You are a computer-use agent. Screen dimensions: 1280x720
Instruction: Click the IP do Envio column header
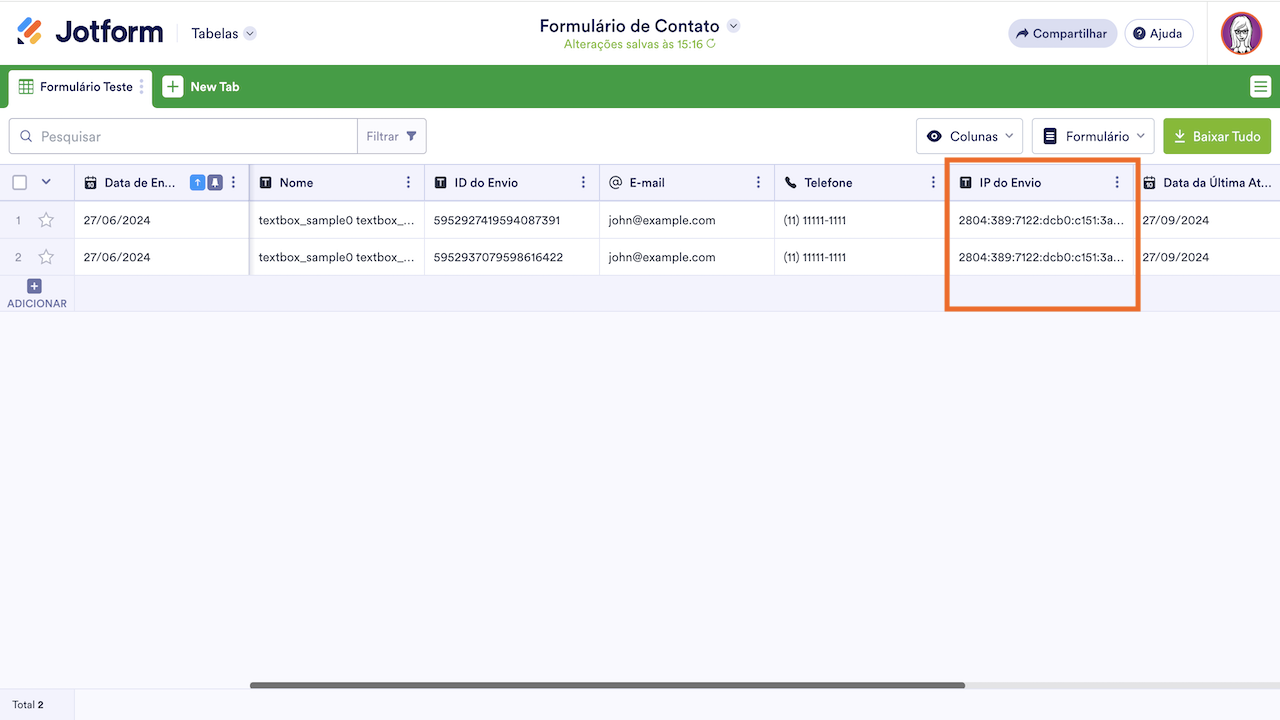click(x=1041, y=182)
